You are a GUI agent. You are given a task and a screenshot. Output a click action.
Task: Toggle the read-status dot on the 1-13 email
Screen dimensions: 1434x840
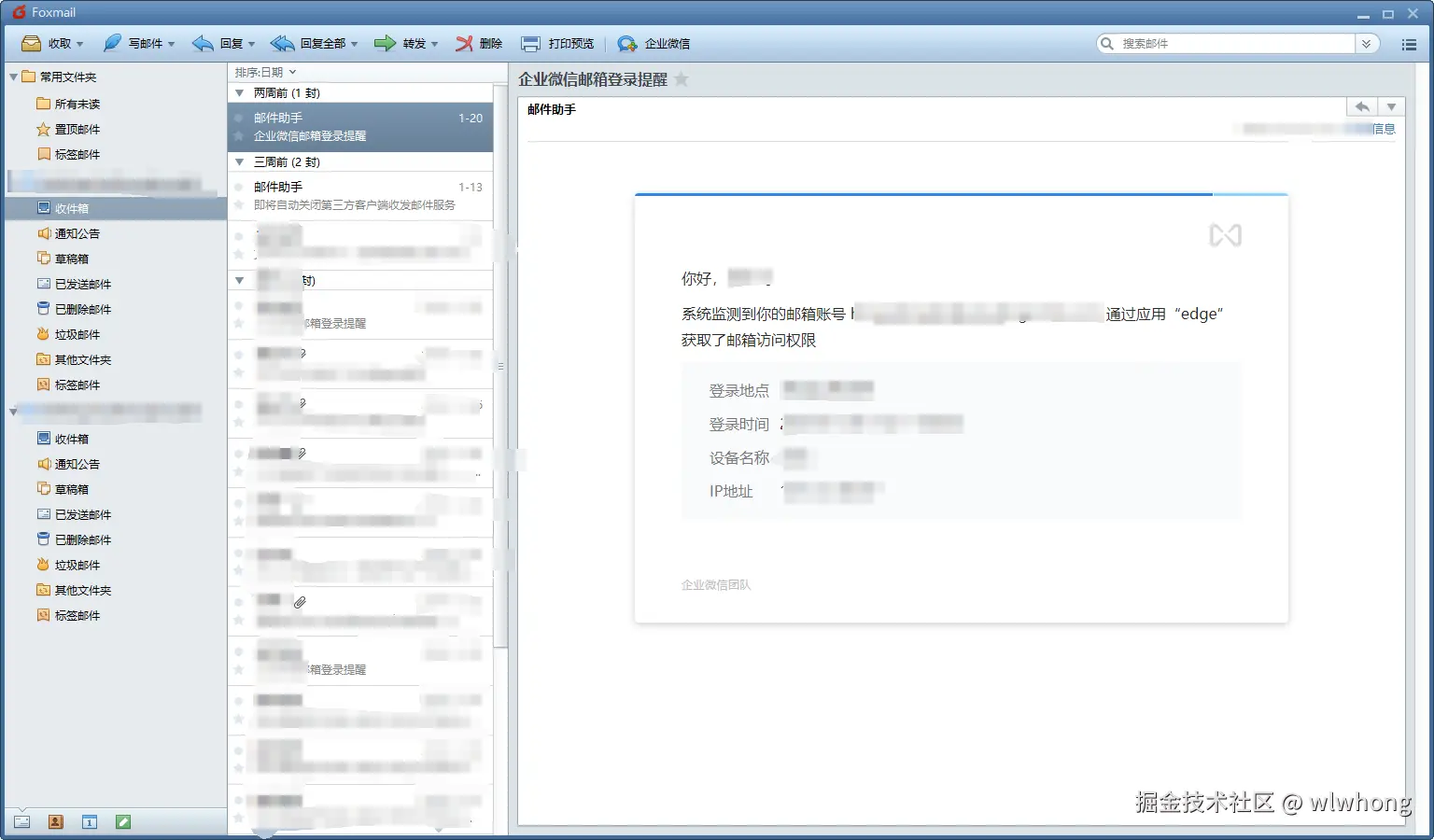click(239, 188)
